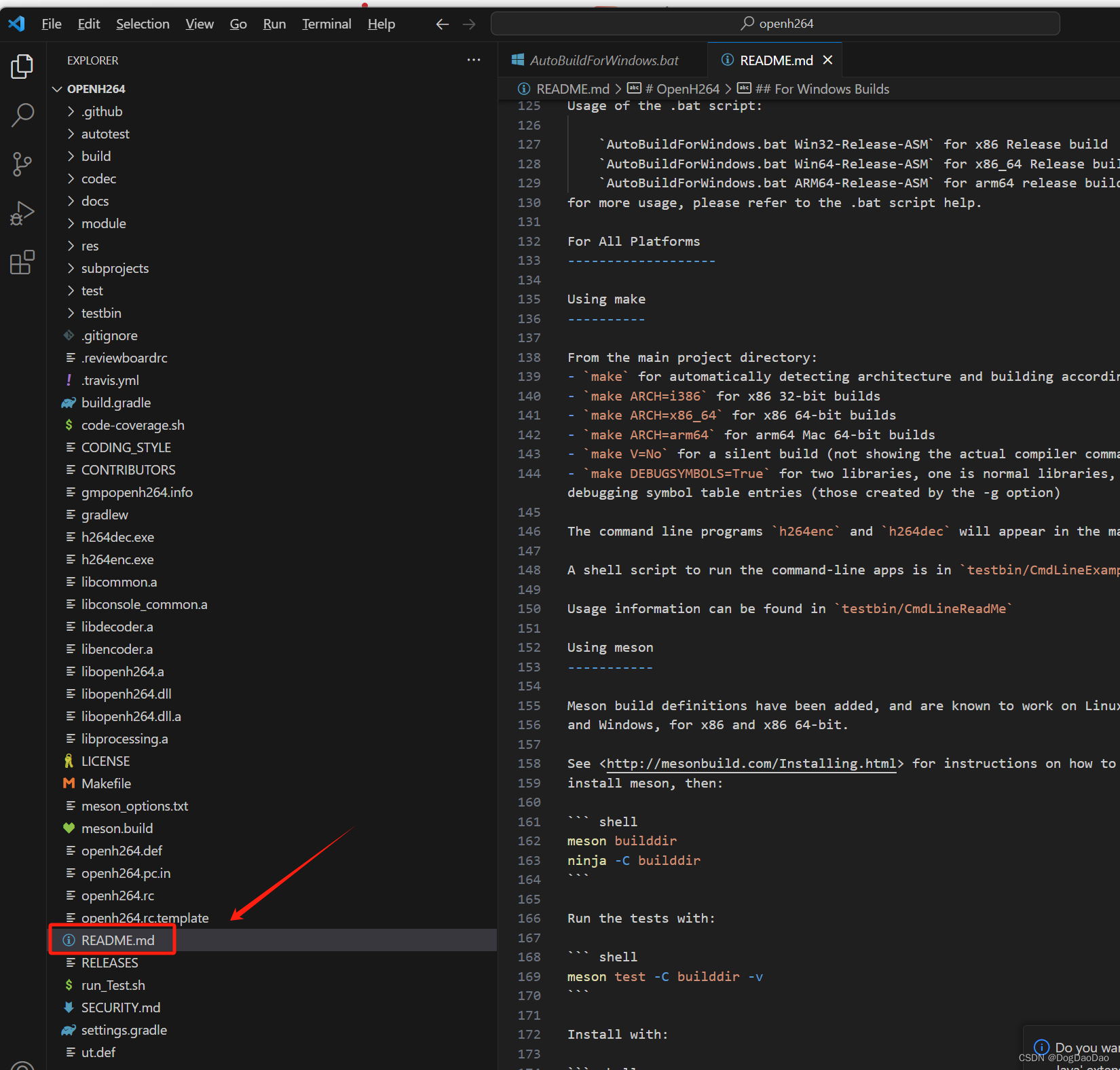The width and height of the screenshot is (1120, 1070).
Task: Open the Go menu
Action: pyautogui.click(x=238, y=24)
